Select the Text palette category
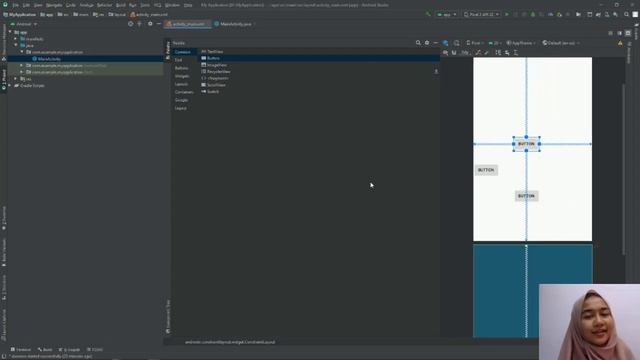640x360 pixels. 178,60
